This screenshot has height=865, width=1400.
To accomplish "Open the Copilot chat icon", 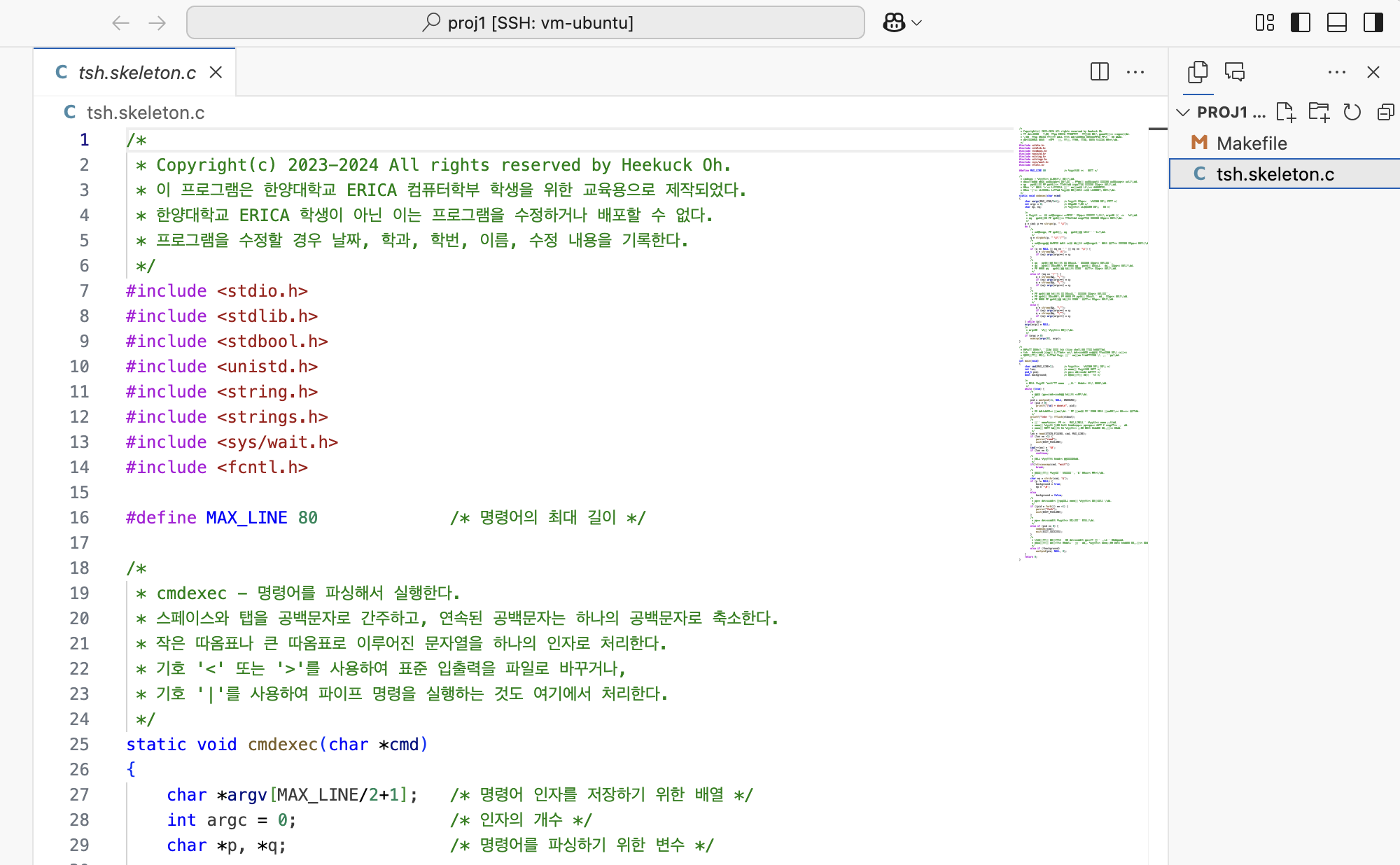I will [x=894, y=23].
